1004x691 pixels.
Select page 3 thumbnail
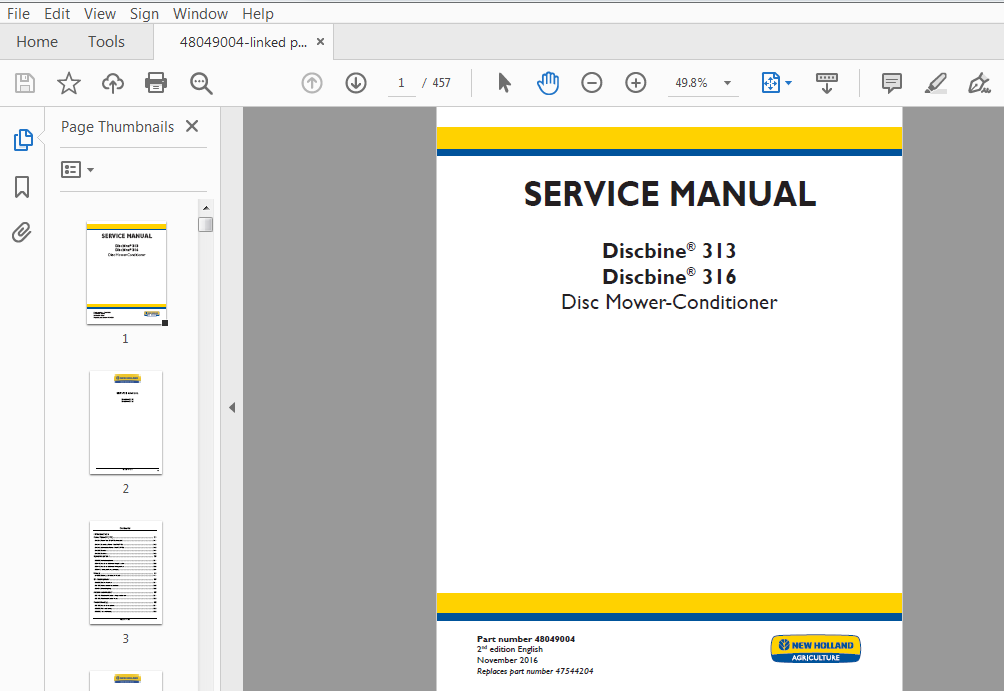tap(126, 573)
